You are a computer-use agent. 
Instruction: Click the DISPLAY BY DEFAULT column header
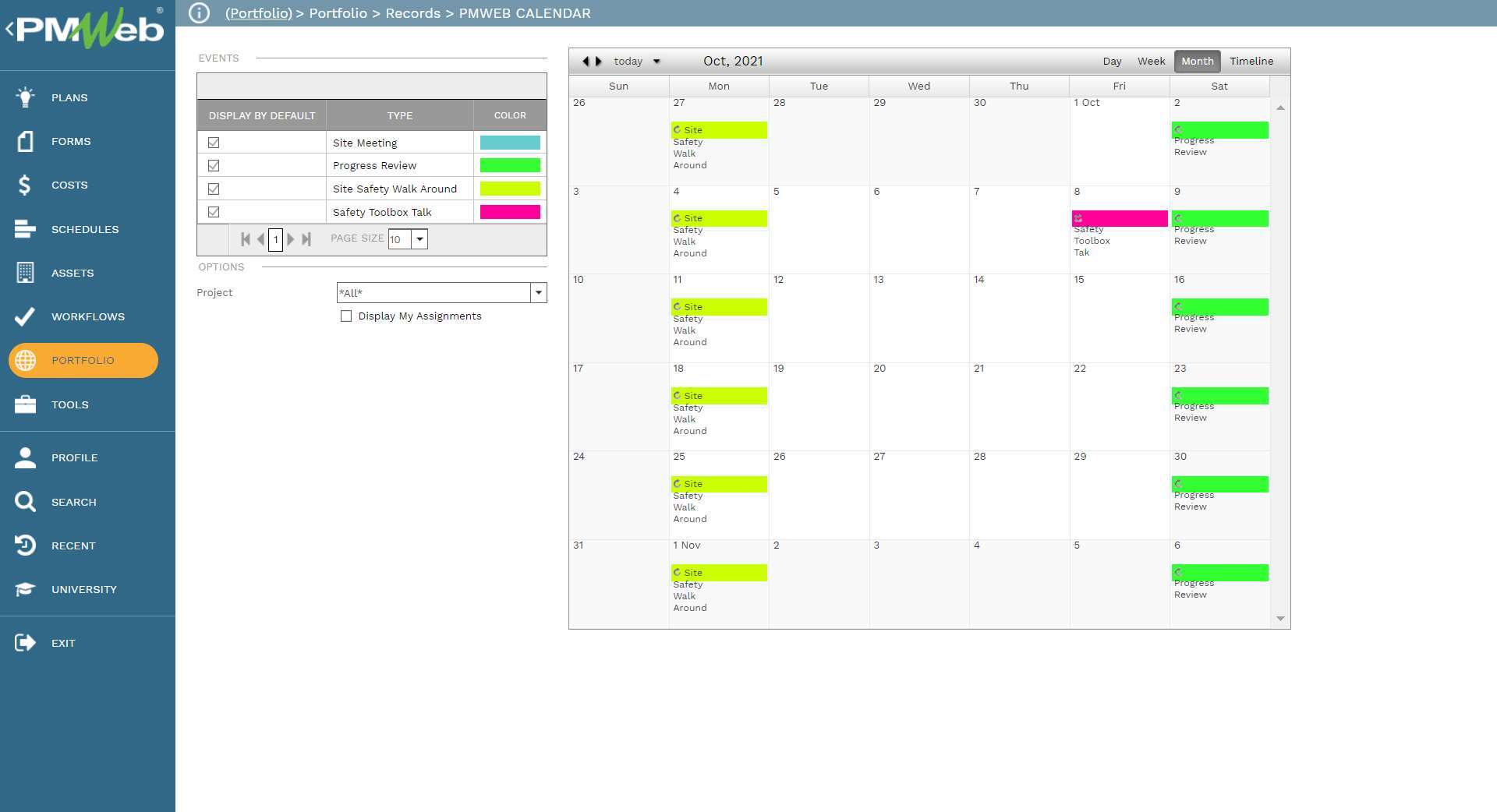262,115
